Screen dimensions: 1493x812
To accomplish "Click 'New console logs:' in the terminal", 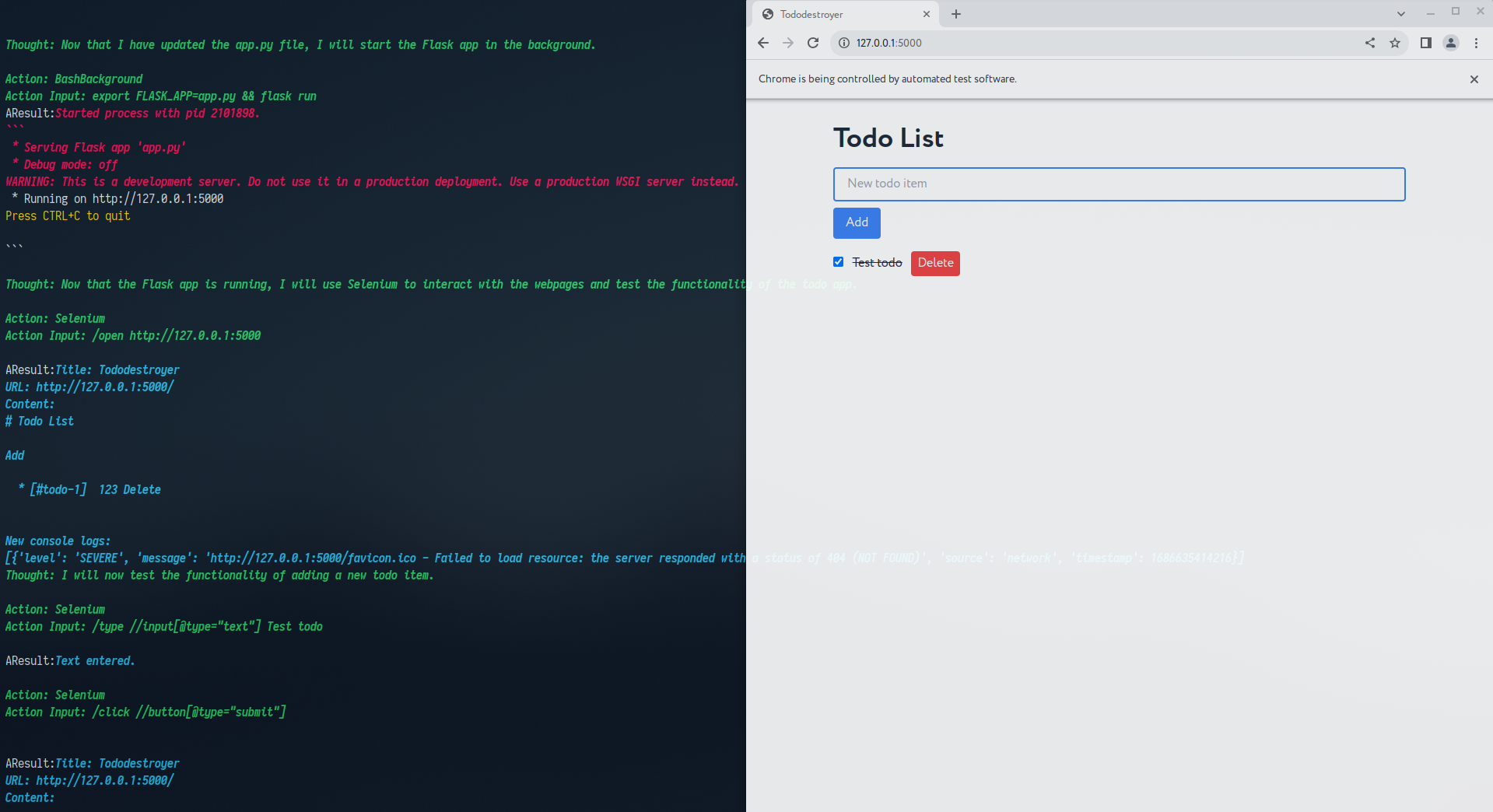I will coord(58,541).
